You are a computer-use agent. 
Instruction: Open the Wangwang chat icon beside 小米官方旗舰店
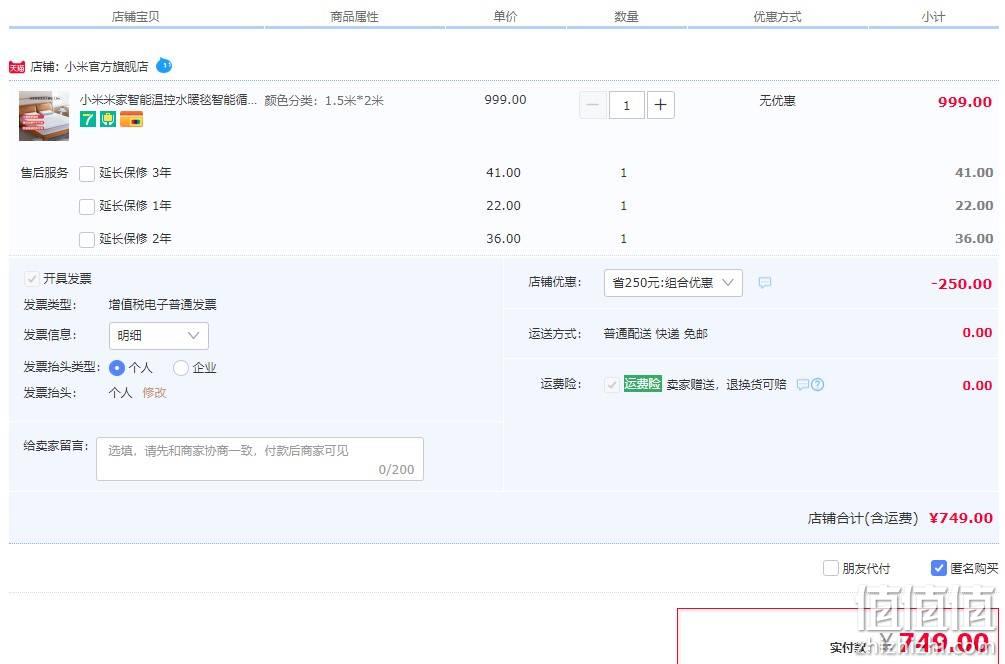click(x=164, y=65)
